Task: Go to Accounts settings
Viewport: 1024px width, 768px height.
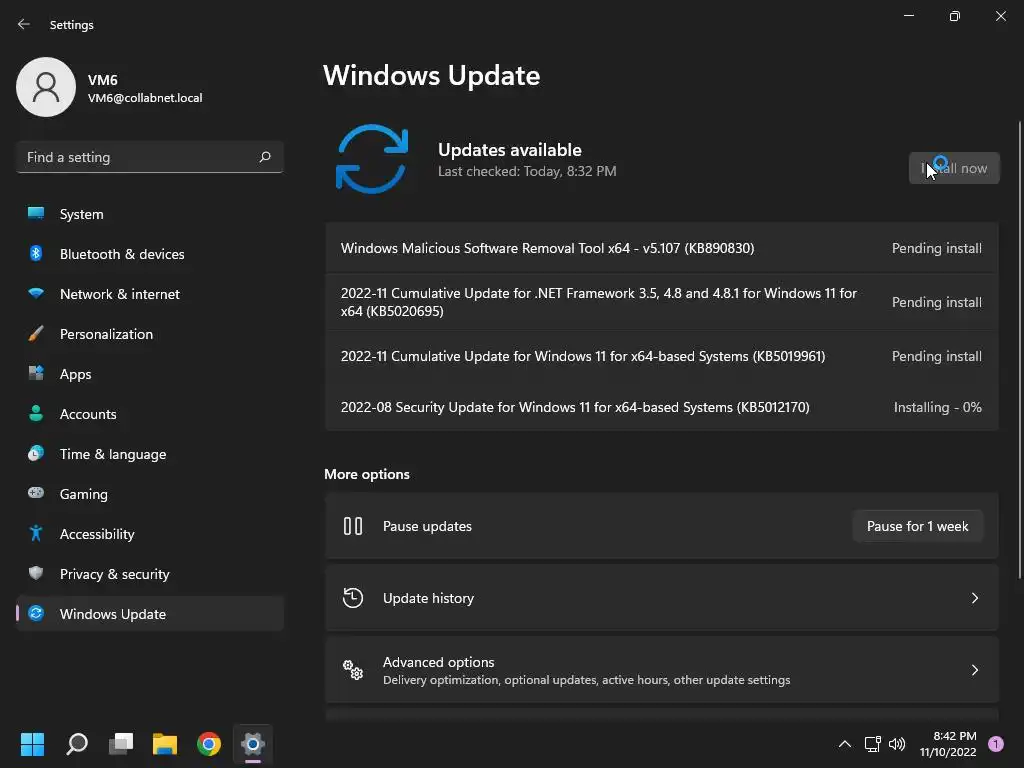Action: [x=150, y=413]
